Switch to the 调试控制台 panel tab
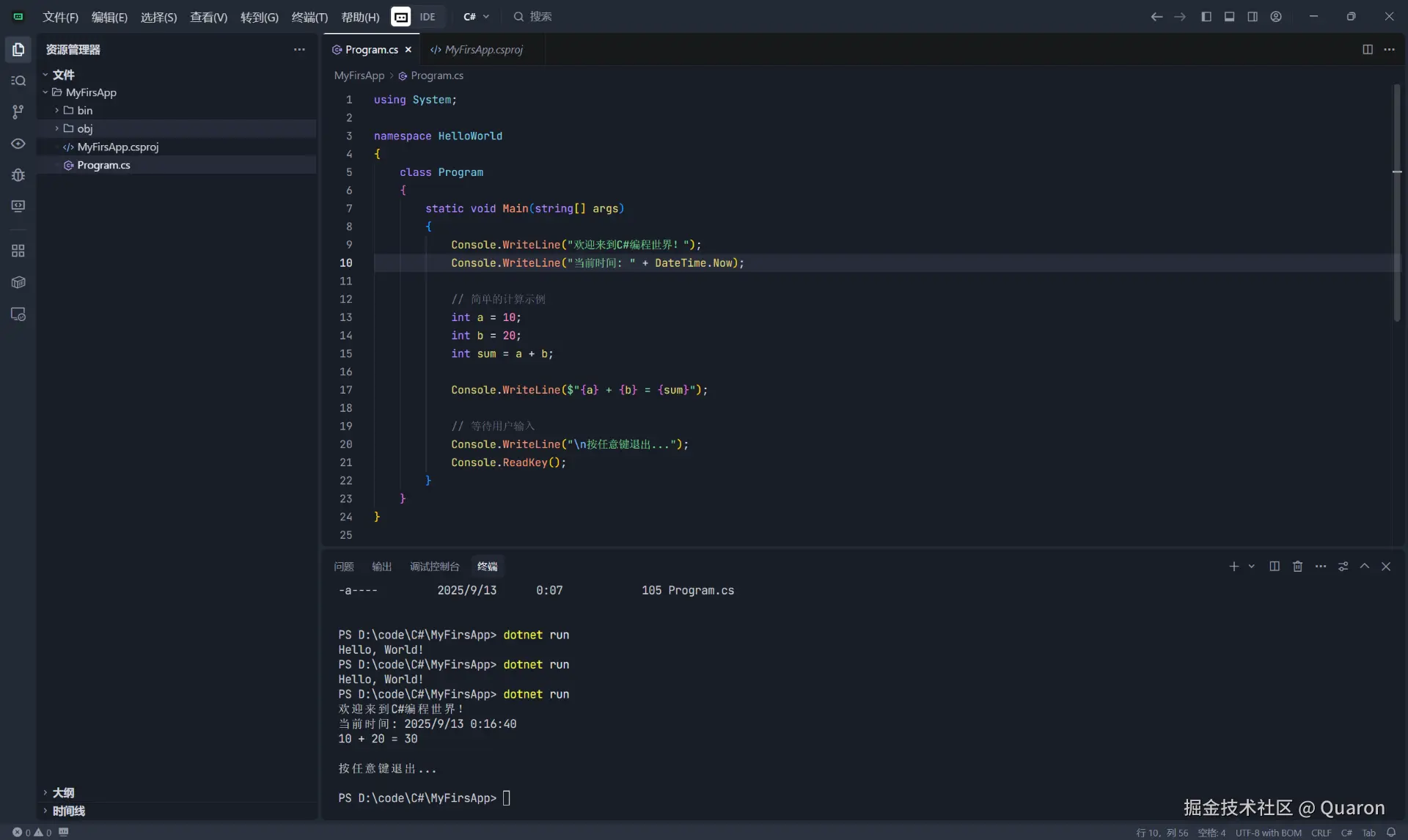This screenshot has height=840, width=1408. (434, 566)
